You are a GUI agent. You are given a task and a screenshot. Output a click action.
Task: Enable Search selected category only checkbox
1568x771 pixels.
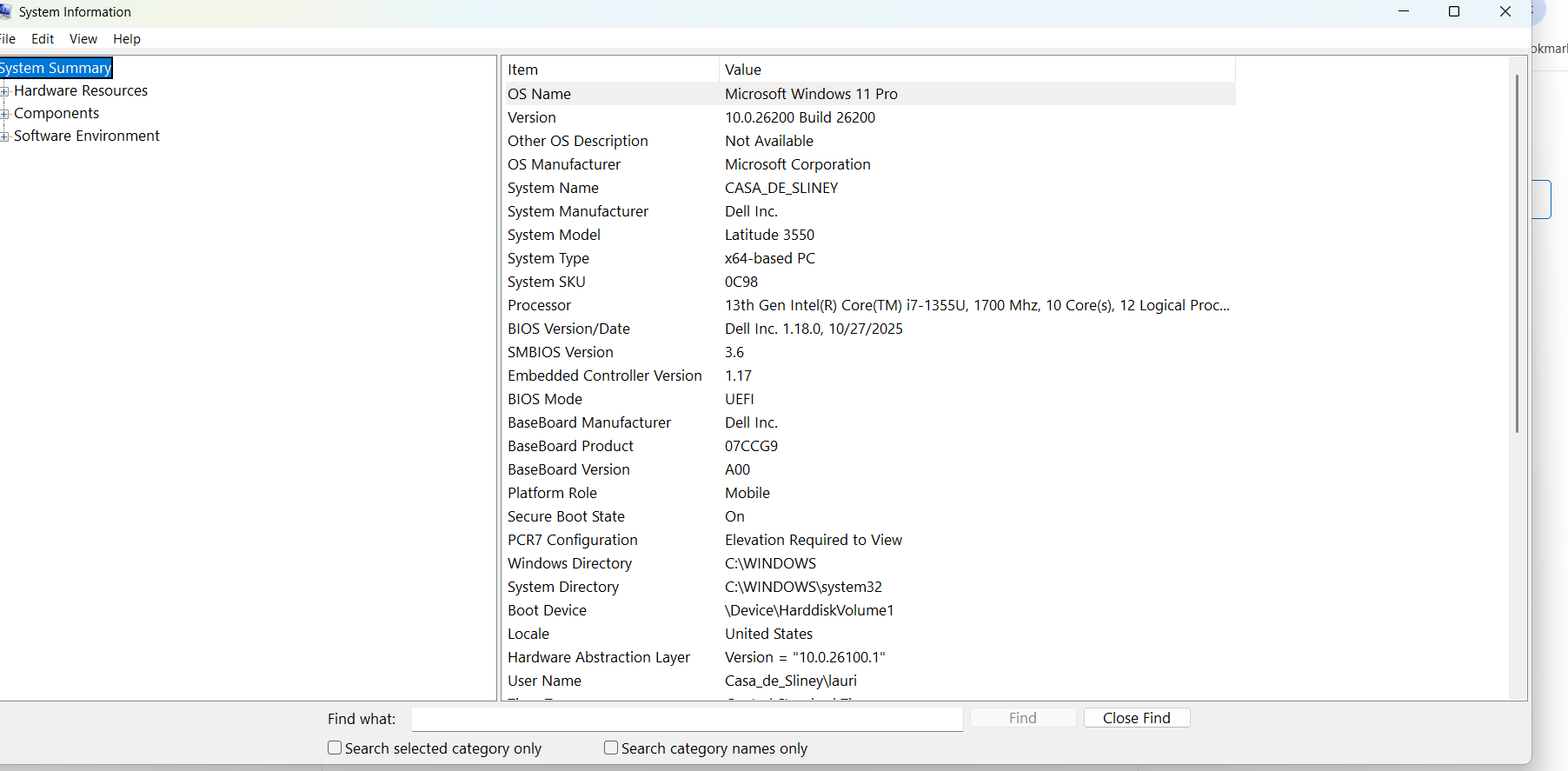pyautogui.click(x=335, y=748)
